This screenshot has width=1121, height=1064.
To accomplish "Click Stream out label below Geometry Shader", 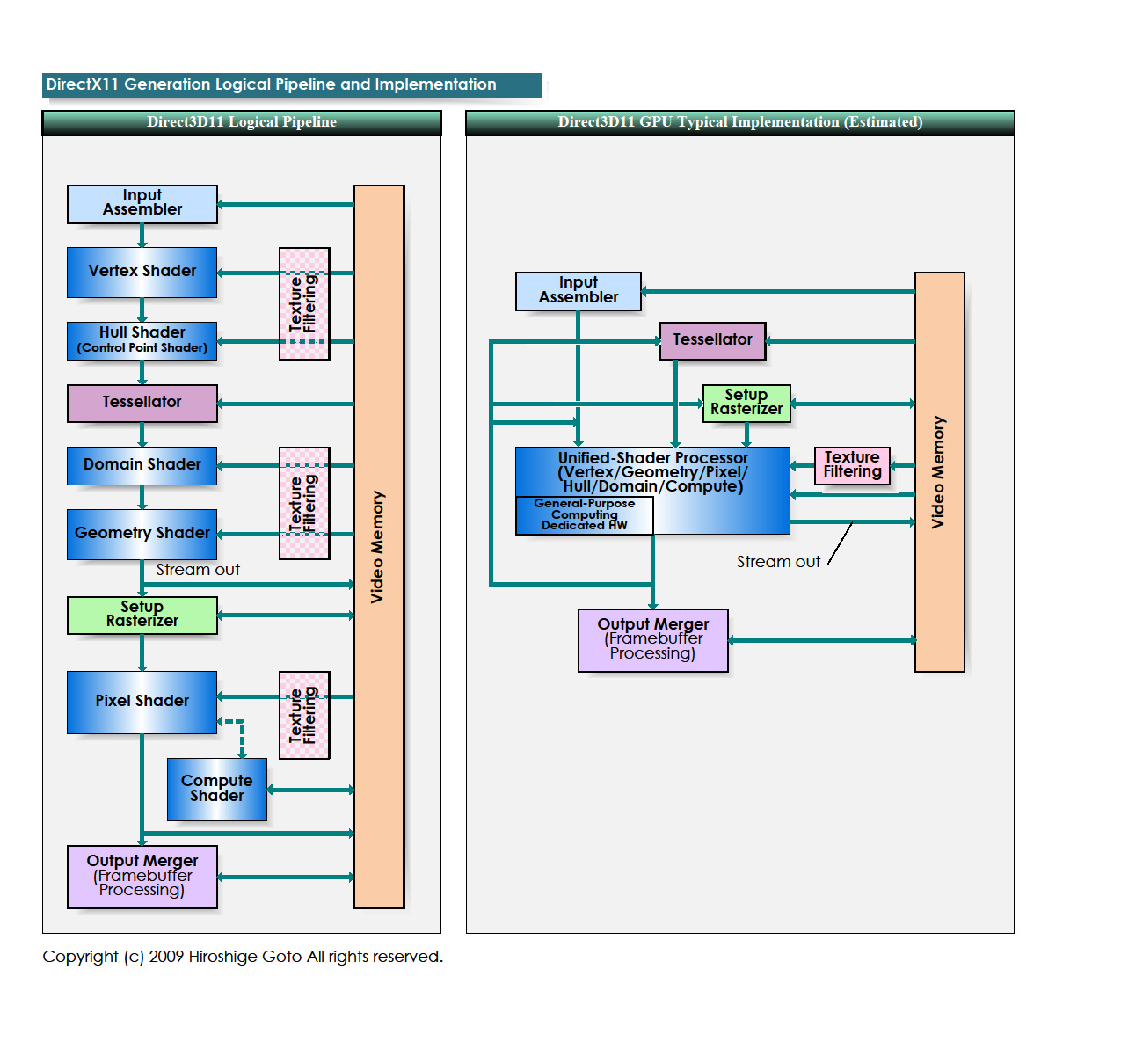I will pos(198,570).
